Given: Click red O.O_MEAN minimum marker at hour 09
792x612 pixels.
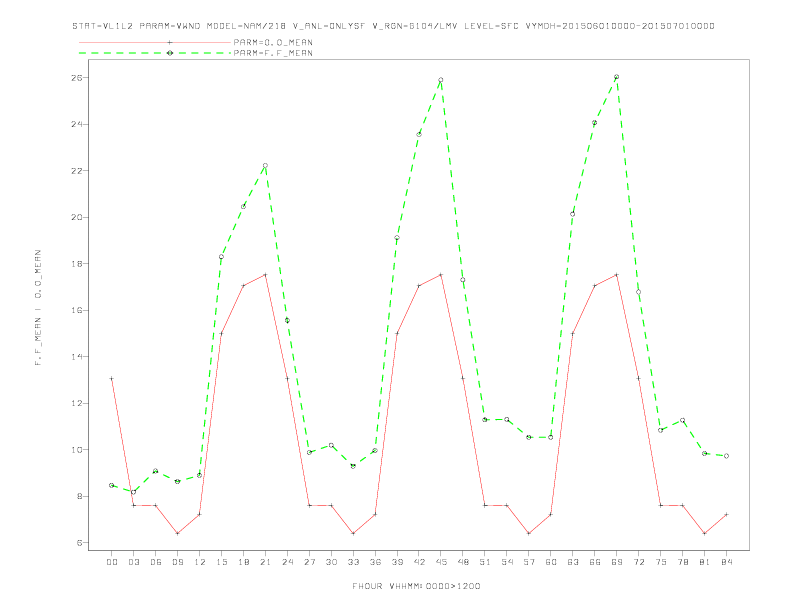Looking at the screenshot, I should tap(177, 533).
